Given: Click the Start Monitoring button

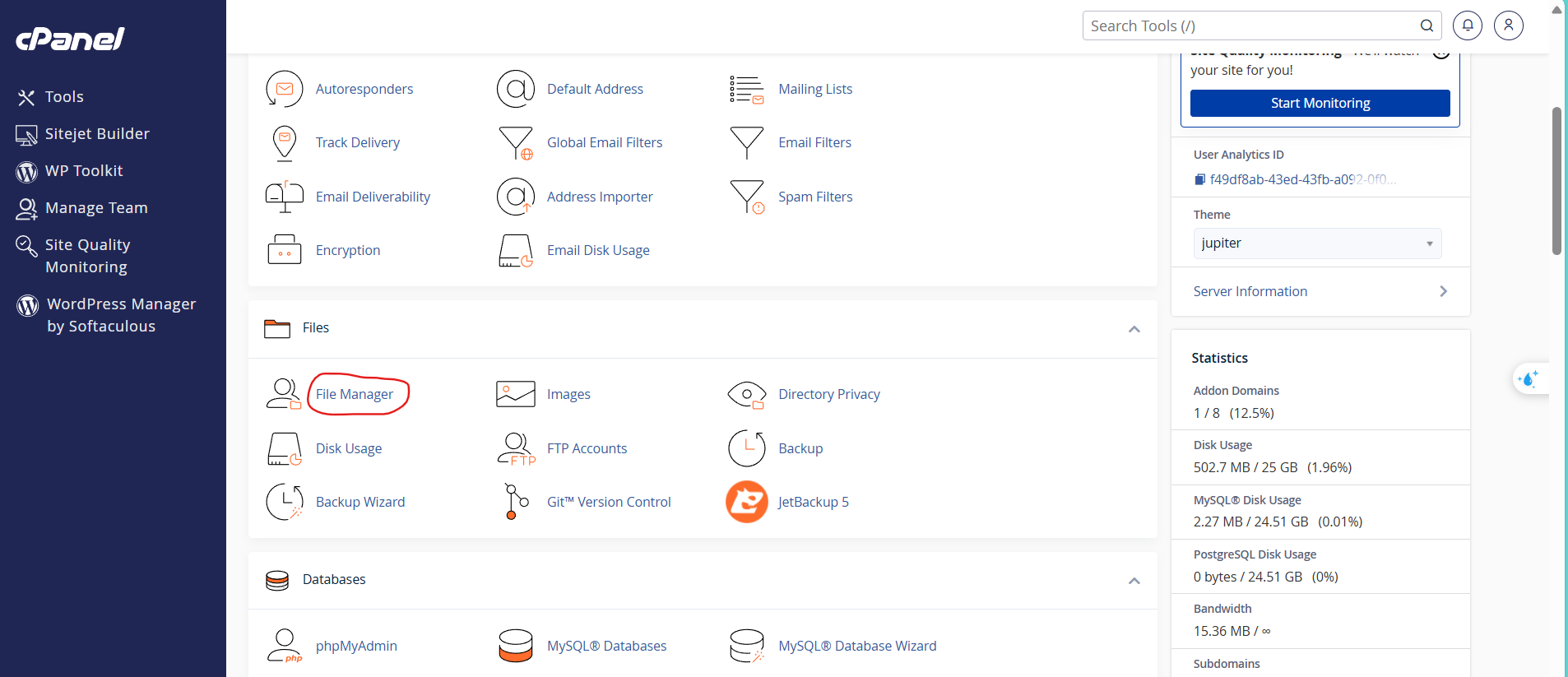Looking at the screenshot, I should [x=1320, y=103].
